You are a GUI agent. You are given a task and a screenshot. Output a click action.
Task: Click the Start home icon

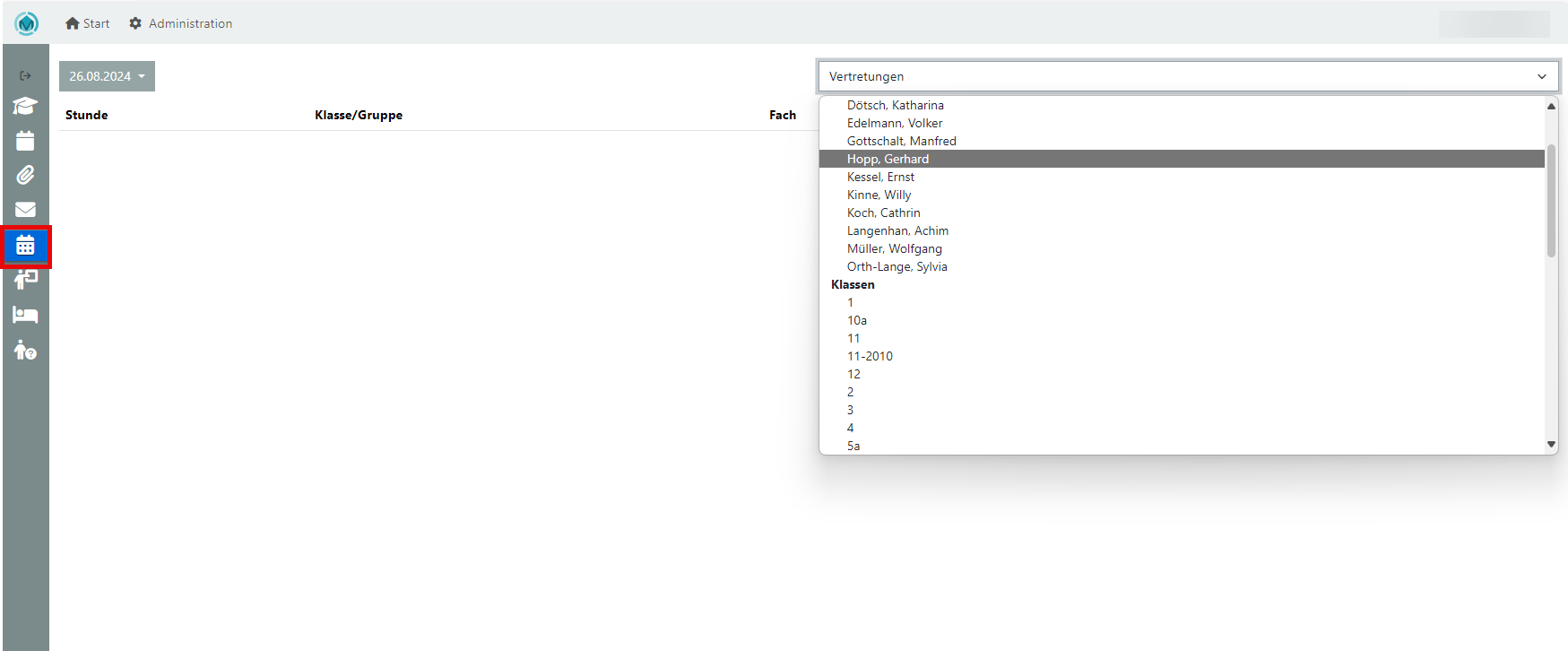[x=73, y=23]
